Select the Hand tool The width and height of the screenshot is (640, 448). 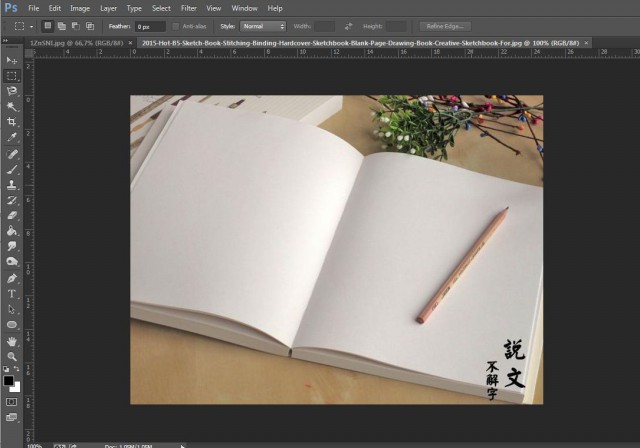coord(11,341)
